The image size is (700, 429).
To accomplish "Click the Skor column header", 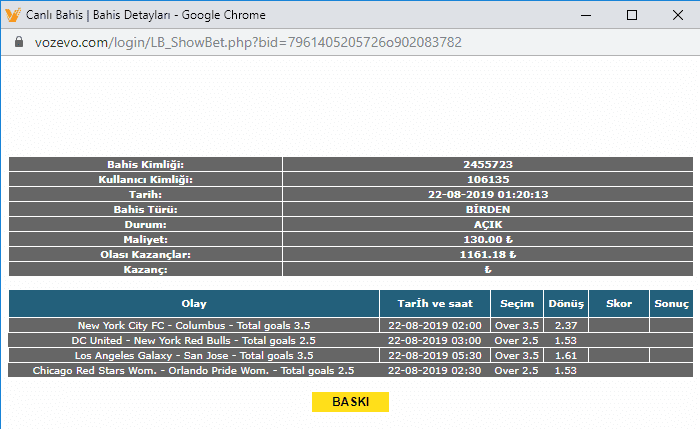I will tap(619, 304).
